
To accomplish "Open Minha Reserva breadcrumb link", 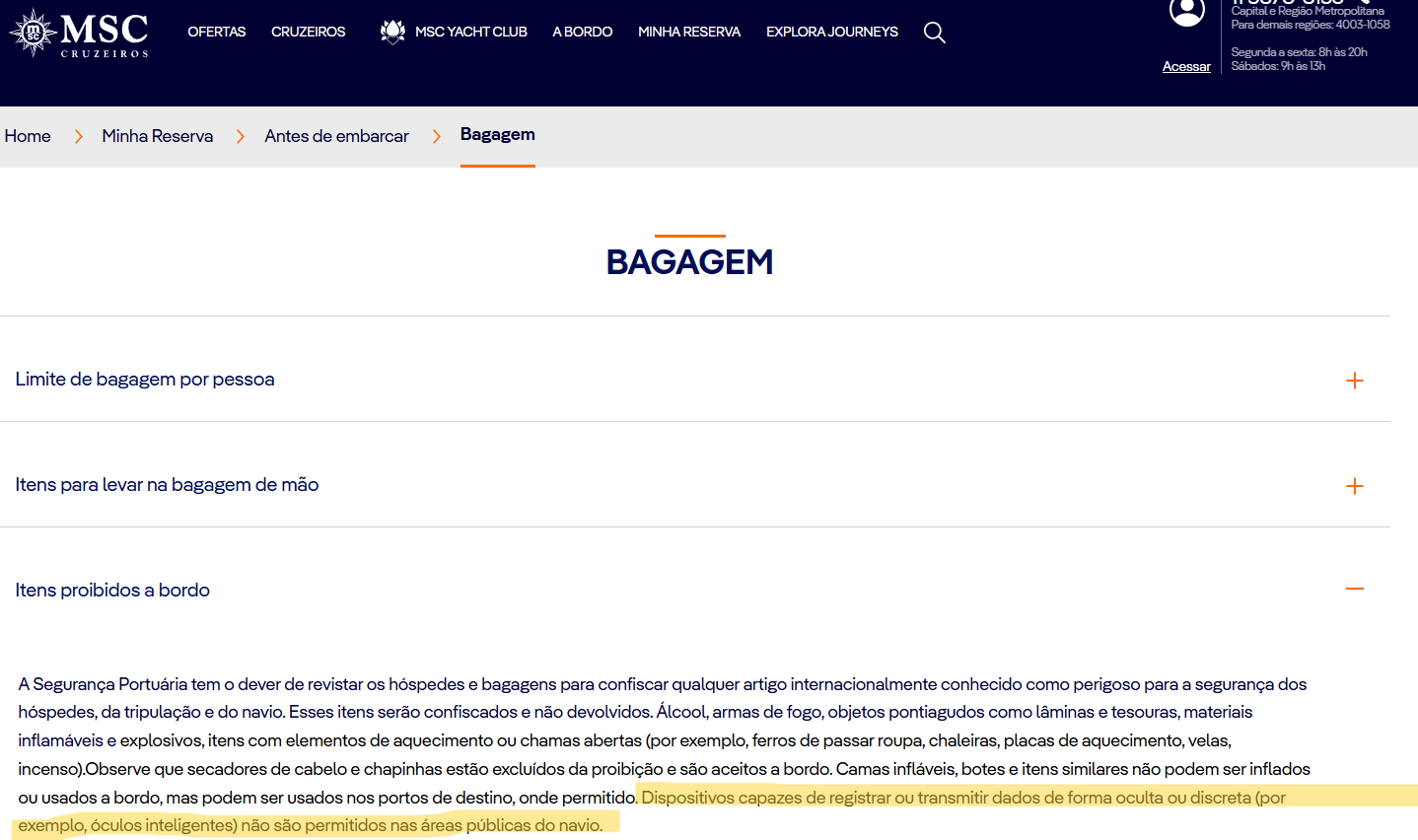I will [x=157, y=136].
